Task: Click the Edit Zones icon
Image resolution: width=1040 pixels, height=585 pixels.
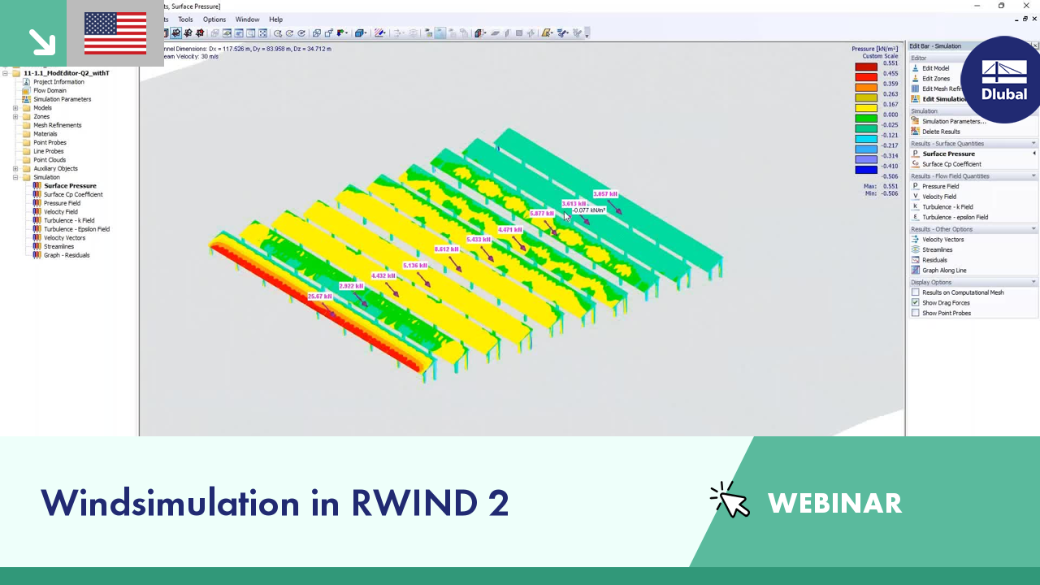Action: click(x=915, y=78)
